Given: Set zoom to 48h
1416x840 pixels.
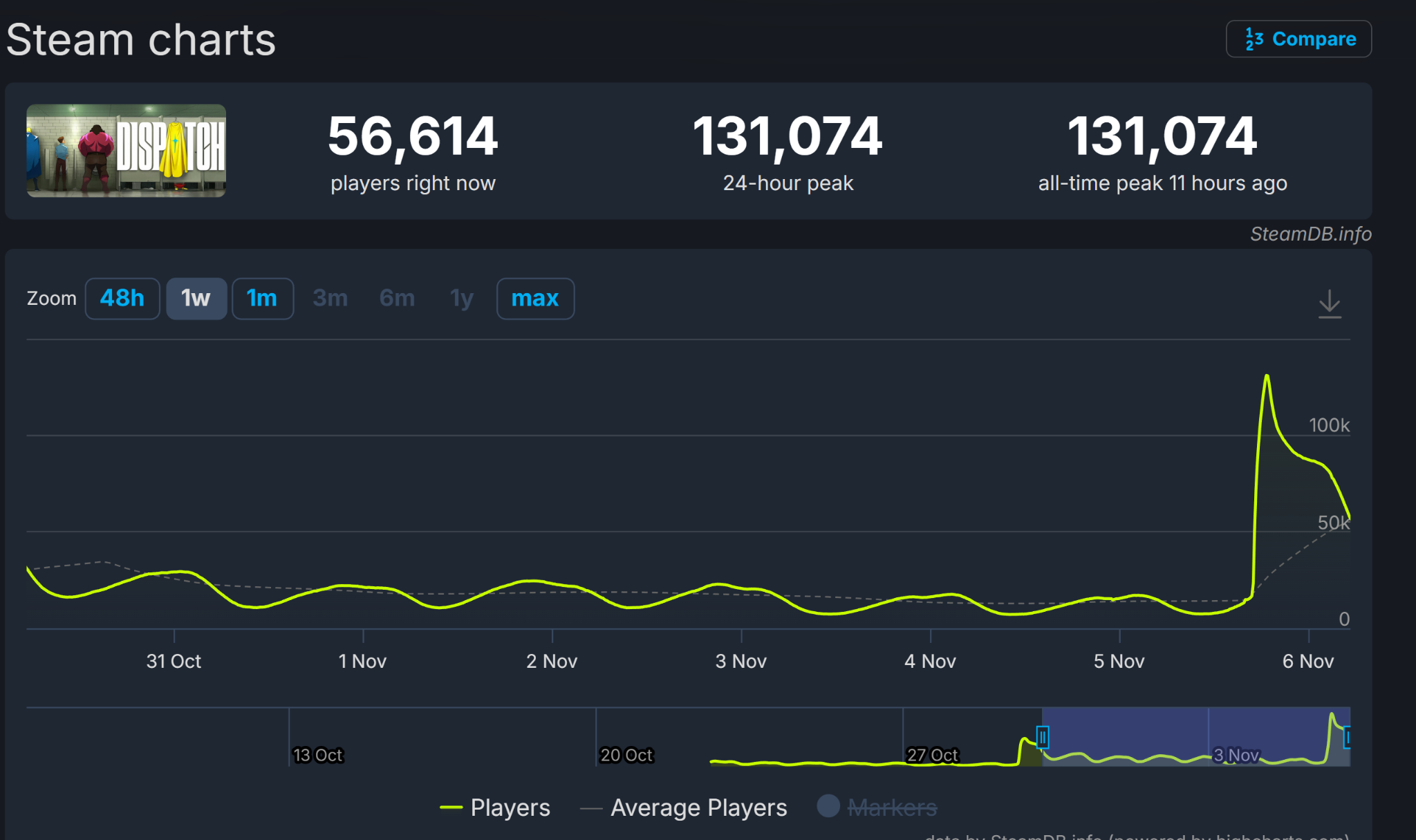Looking at the screenshot, I should (x=122, y=299).
